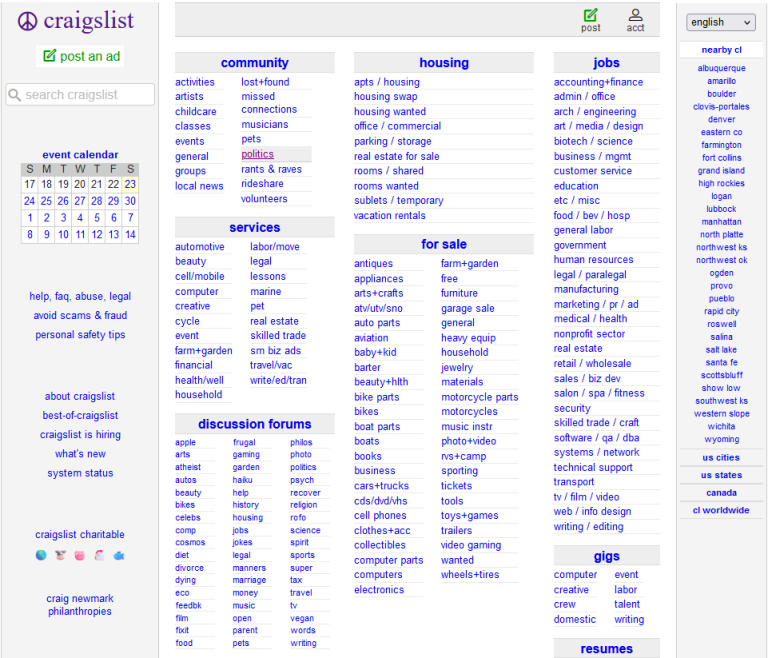Screen dimensions: 768x658
Task: Open the acct account icon
Action: click(635, 21)
